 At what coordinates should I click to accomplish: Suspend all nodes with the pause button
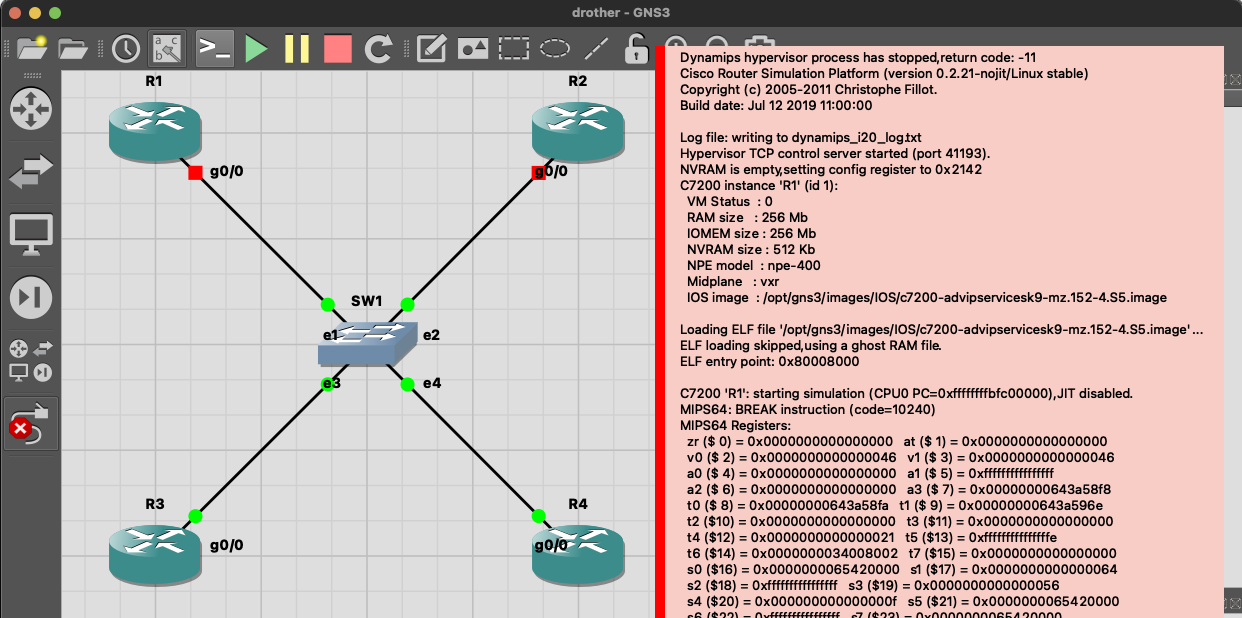point(297,47)
